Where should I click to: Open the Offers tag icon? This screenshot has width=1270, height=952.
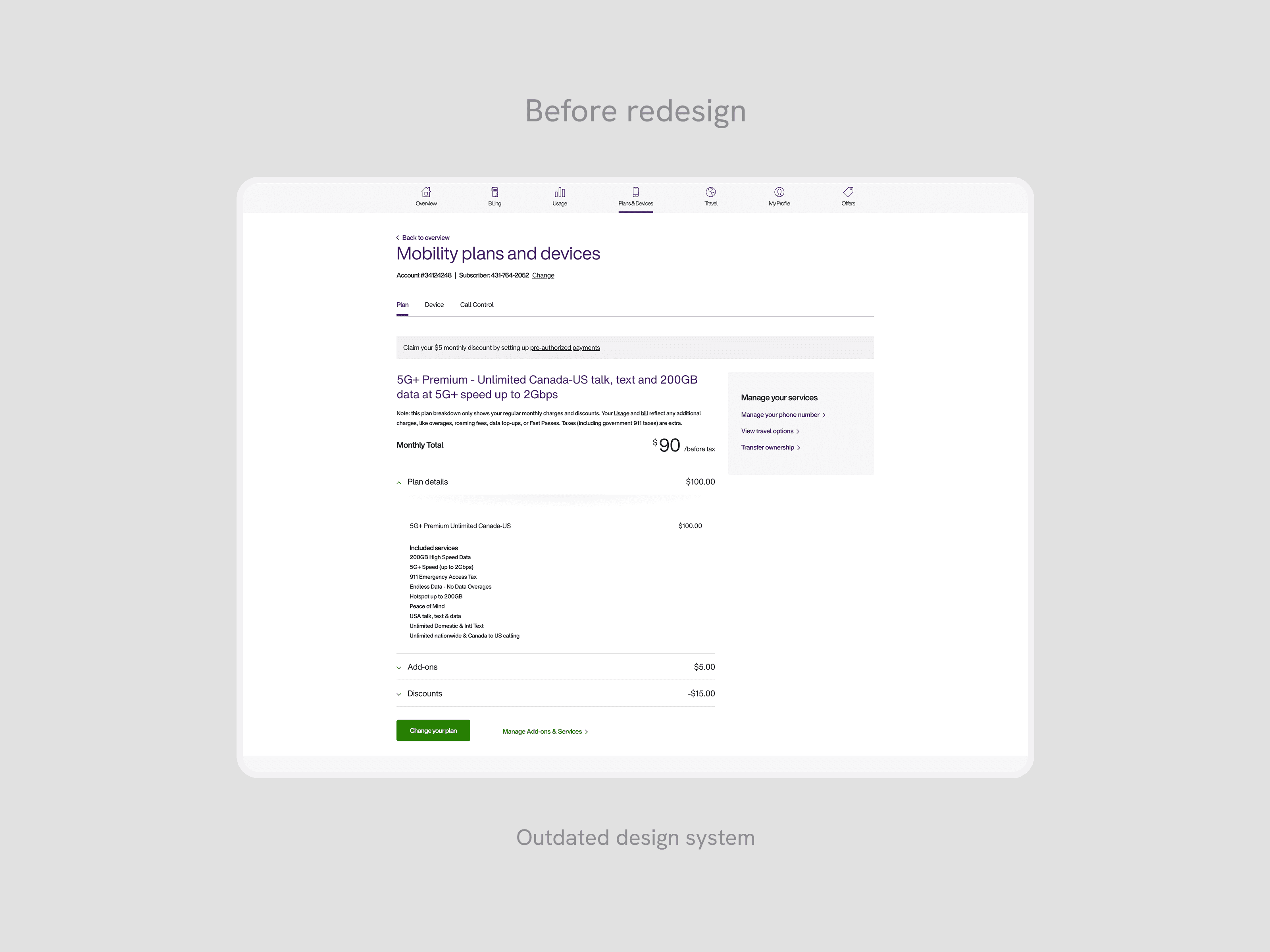[x=848, y=192]
